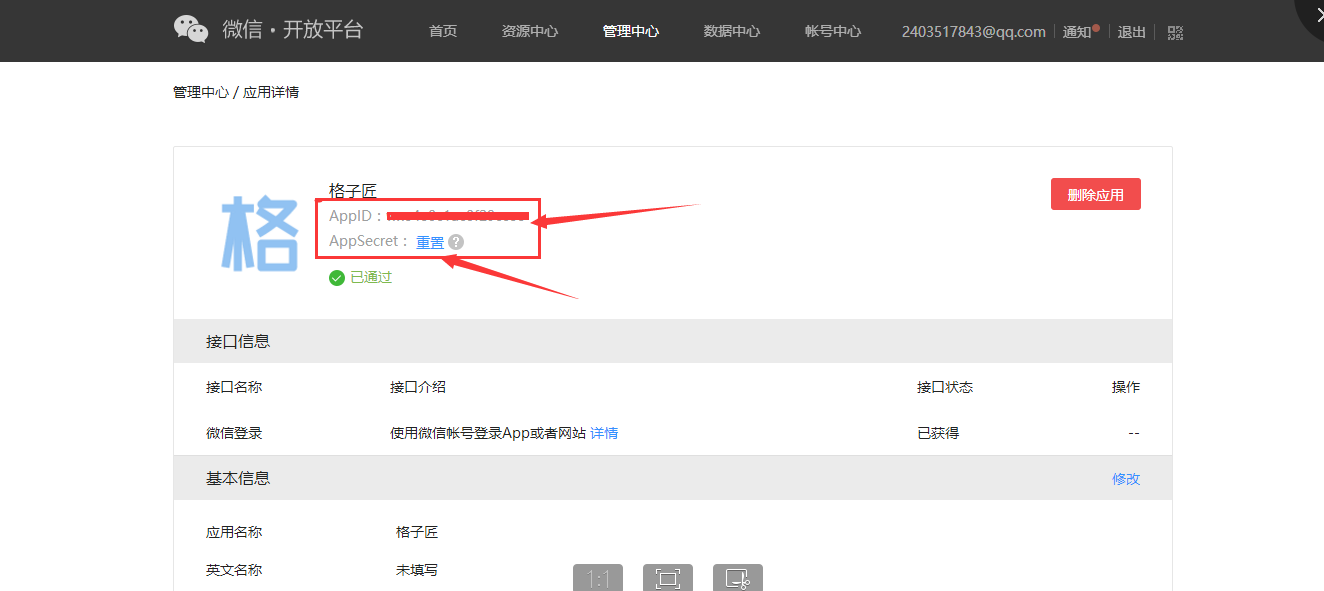This screenshot has height=591, width=1324.
Task: Click the 接口状态 column header
Action: pyautogui.click(x=945, y=387)
